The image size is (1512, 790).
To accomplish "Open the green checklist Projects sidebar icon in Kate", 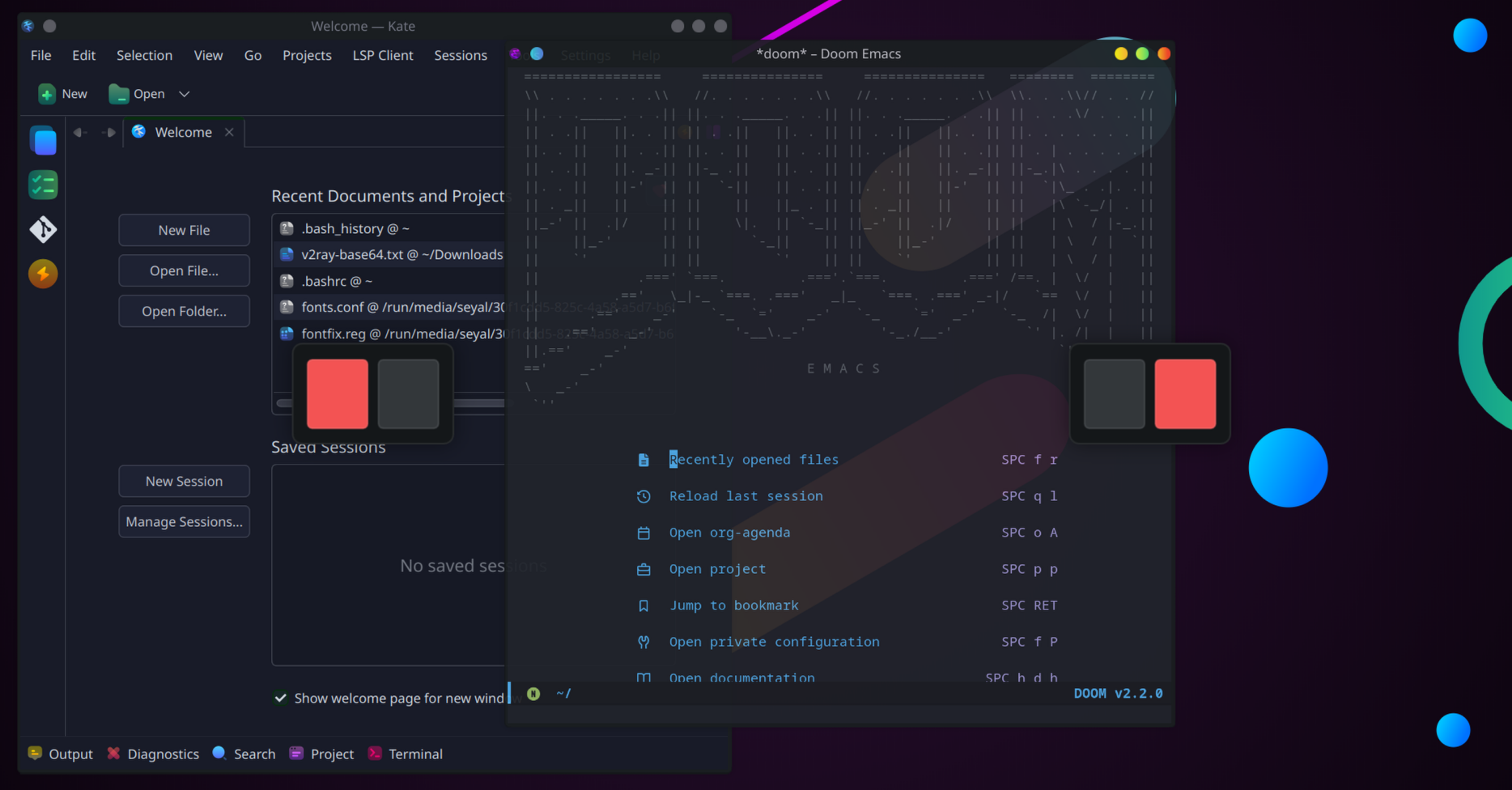I will [43, 185].
